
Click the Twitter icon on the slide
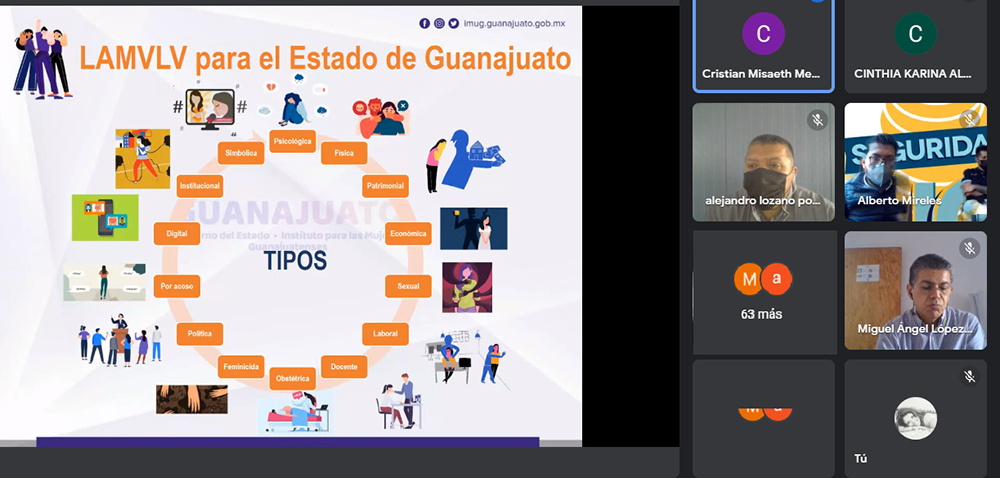pyautogui.click(x=453, y=23)
